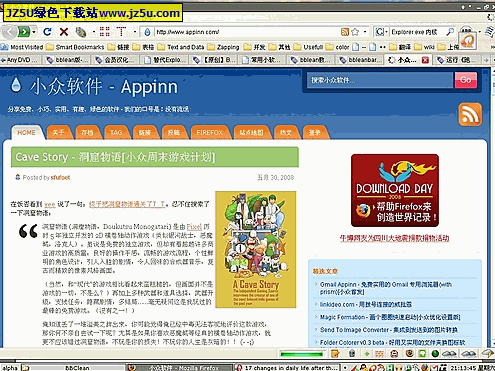
Task: Click the site search field 搜索小众软件
Action: click(x=380, y=80)
